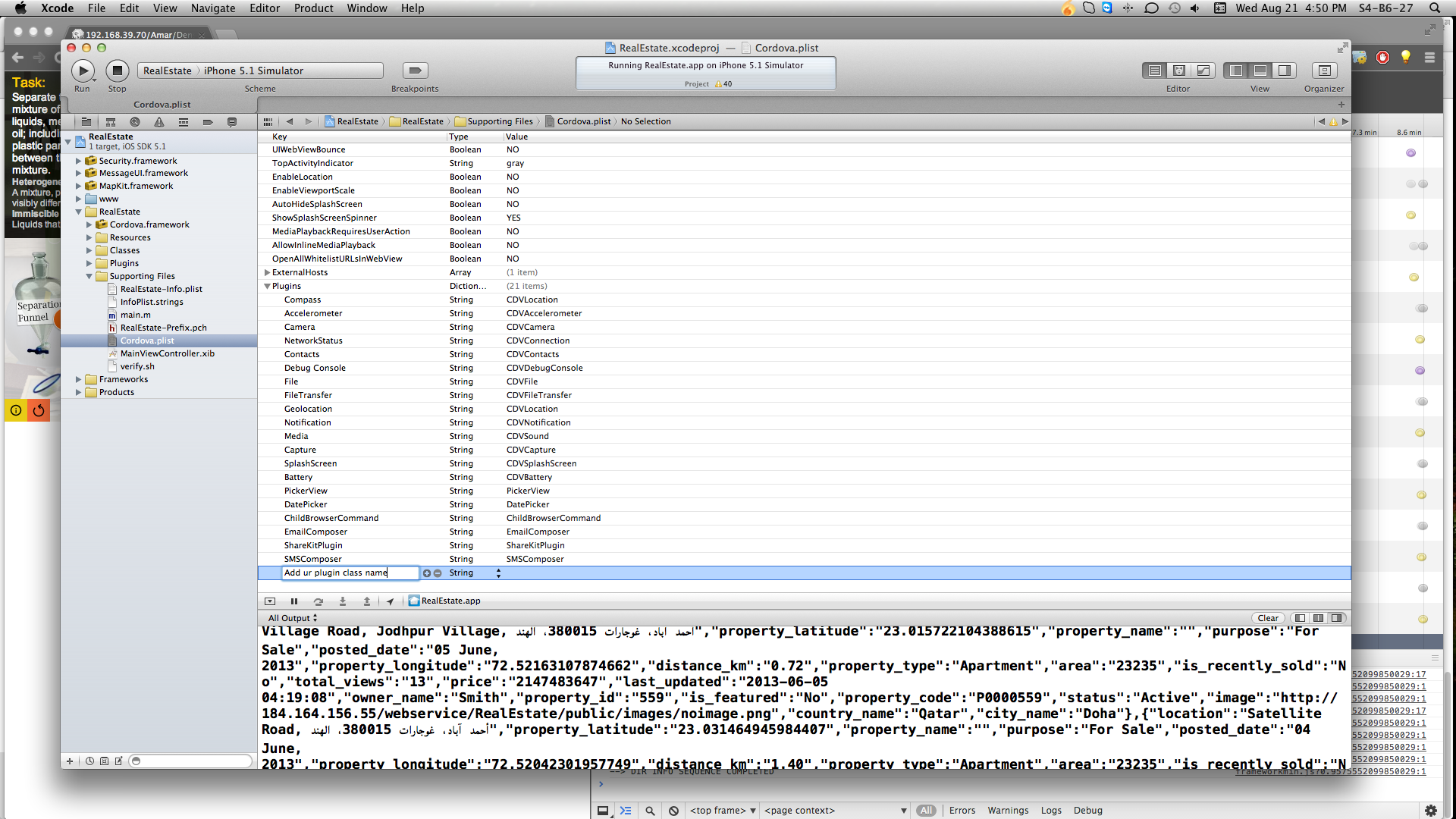Click the minus button on the new plugin row
The height and width of the screenshot is (819, 1456).
pyautogui.click(x=438, y=573)
